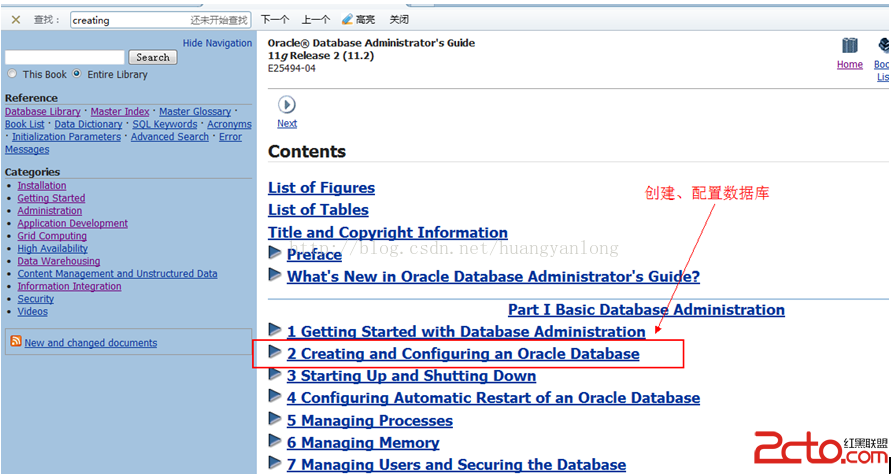Viewport: 891px width, 474px height.
Task: Open the High Availability category
Action: (53, 248)
